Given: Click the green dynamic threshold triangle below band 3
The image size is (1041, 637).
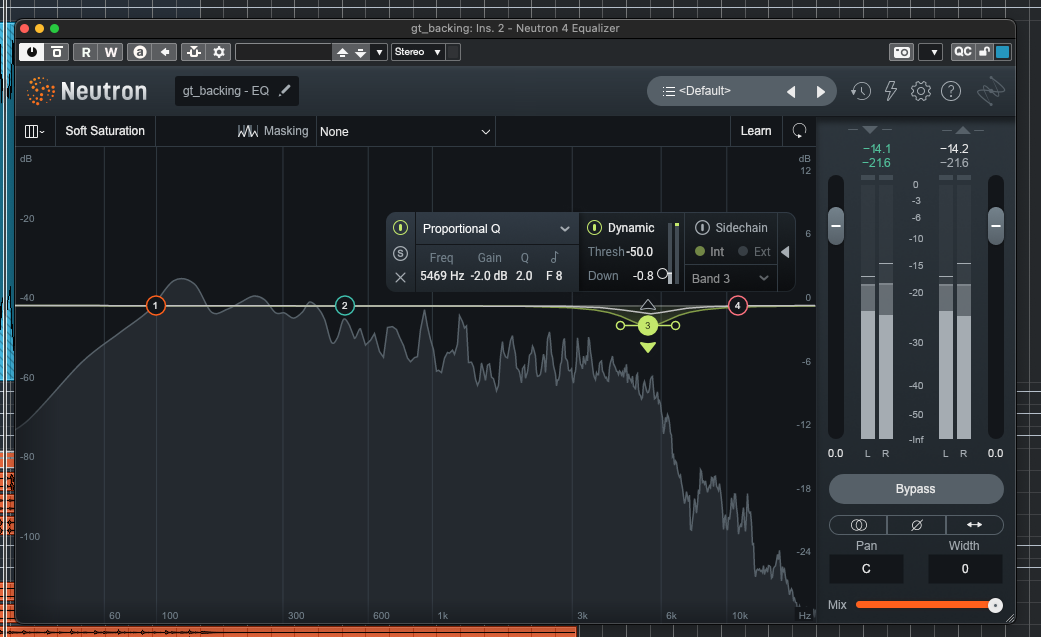Looking at the screenshot, I should tap(648, 347).
